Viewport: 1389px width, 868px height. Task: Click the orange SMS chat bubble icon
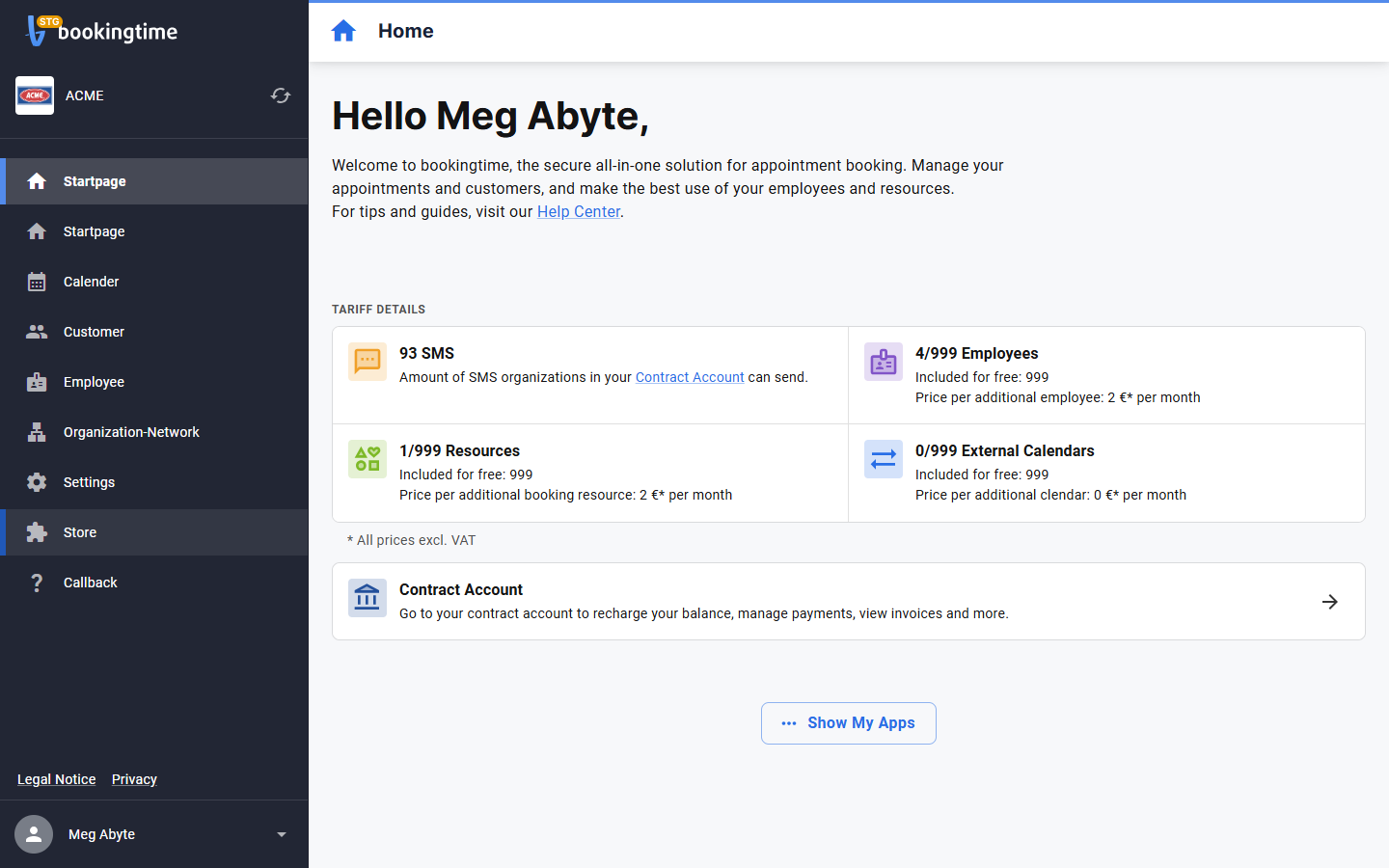tap(368, 362)
